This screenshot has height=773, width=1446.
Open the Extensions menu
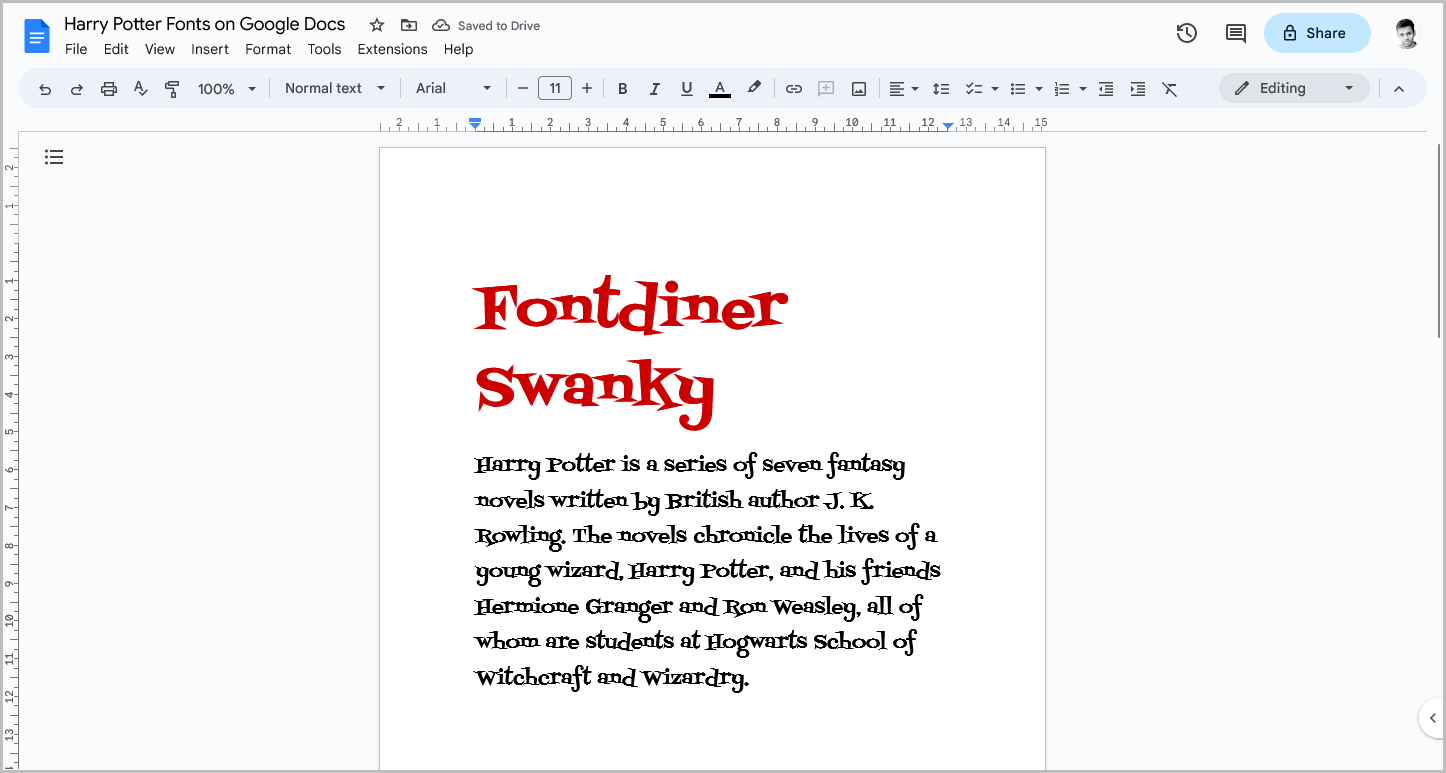coord(392,49)
